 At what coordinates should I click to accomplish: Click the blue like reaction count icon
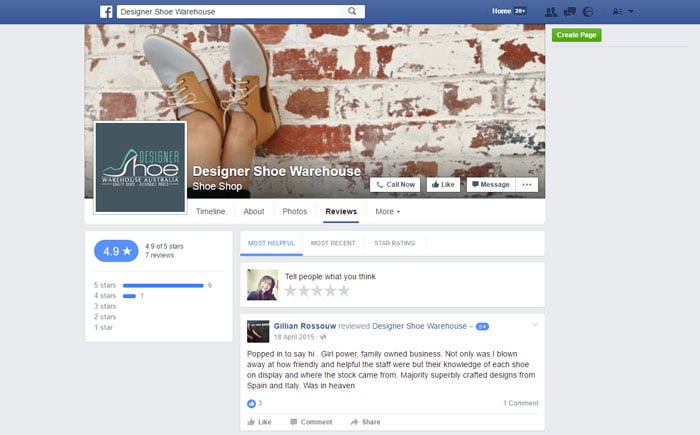coord(251,404)
